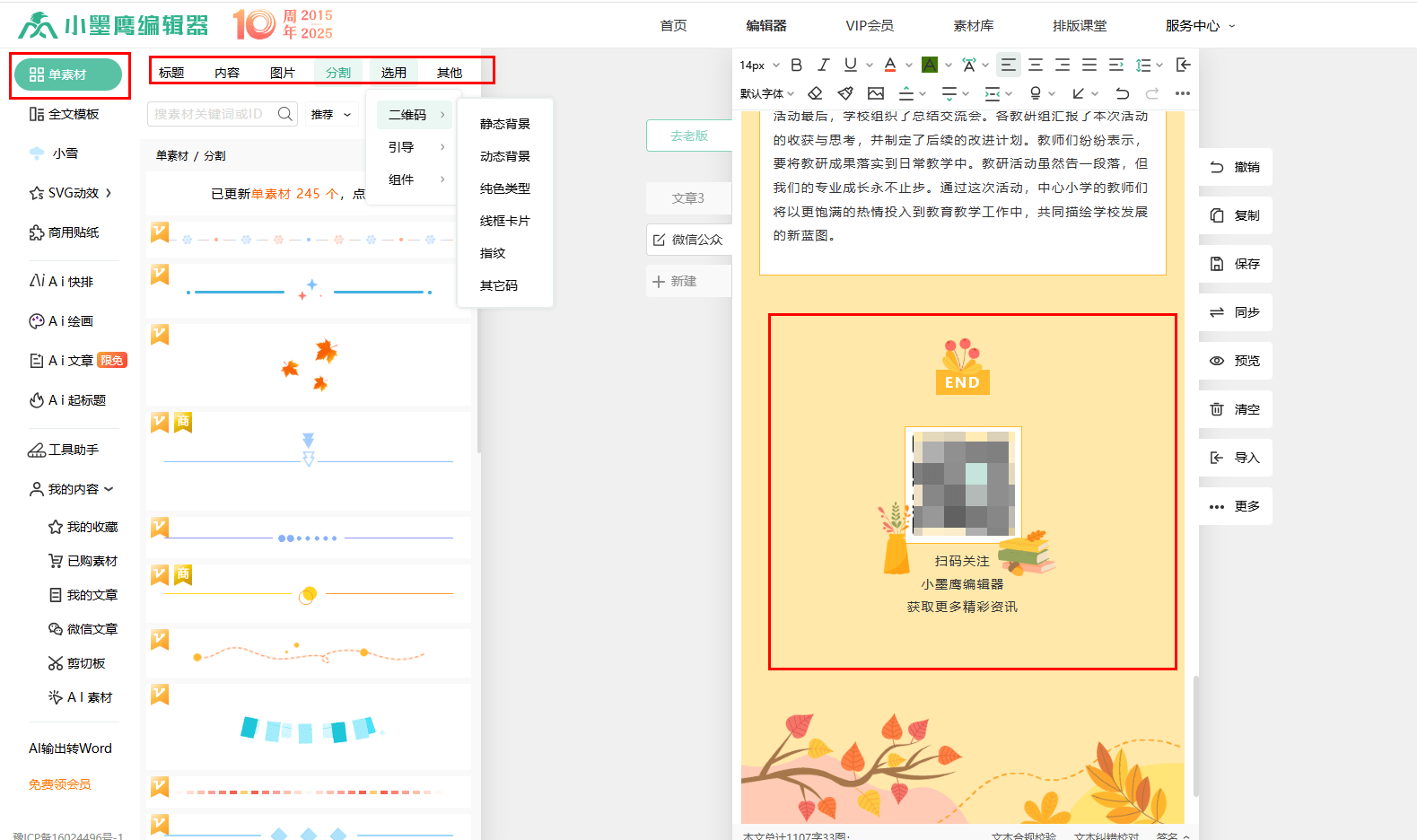Align text right
Viewport: 1417px width, 840px height.
[x=1063, y=65]
